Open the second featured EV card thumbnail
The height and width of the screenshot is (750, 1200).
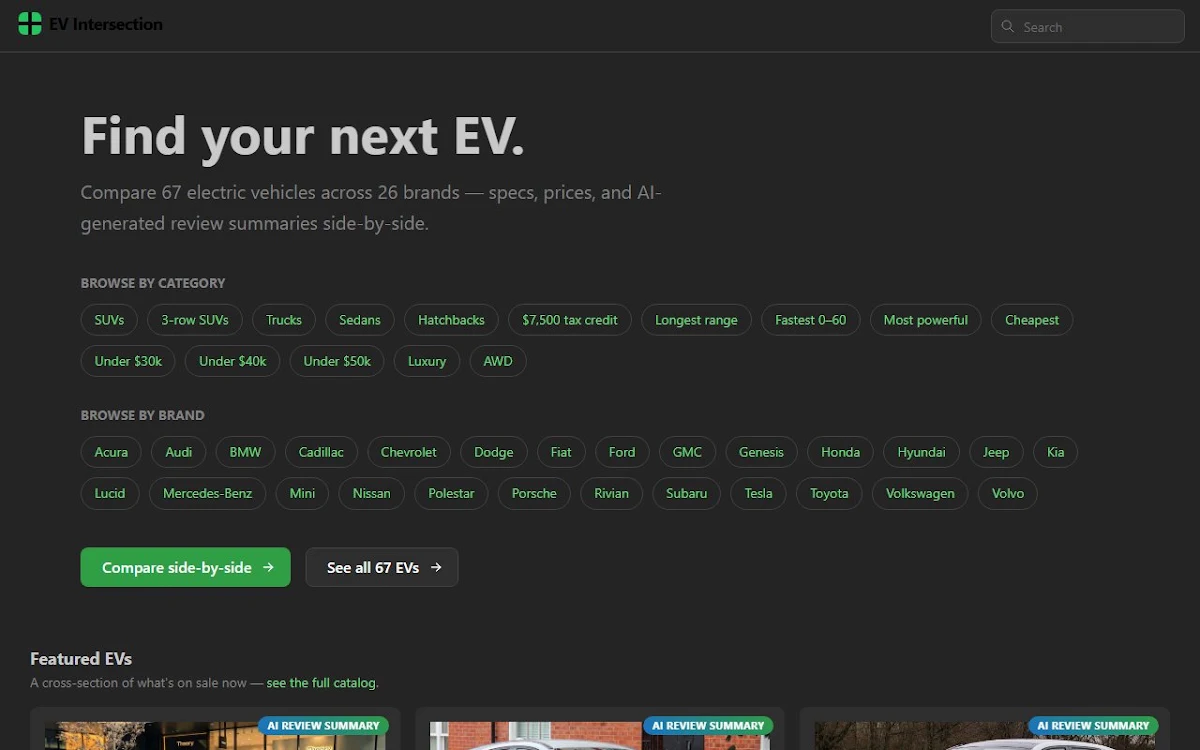(600, 736)
